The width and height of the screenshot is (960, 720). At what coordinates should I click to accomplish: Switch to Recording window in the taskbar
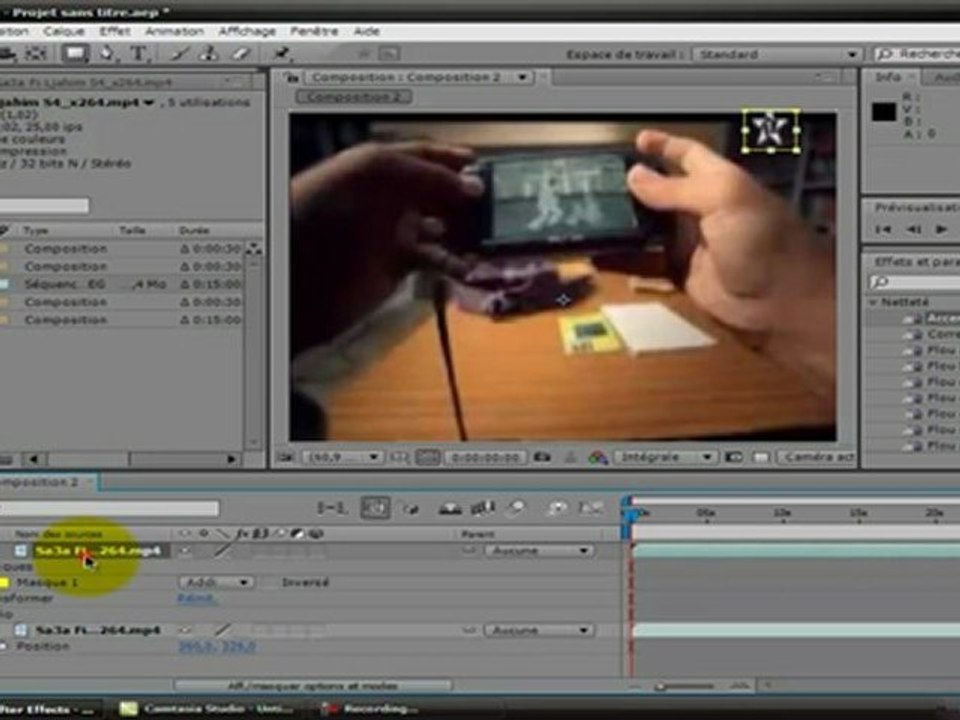[369, 708]
